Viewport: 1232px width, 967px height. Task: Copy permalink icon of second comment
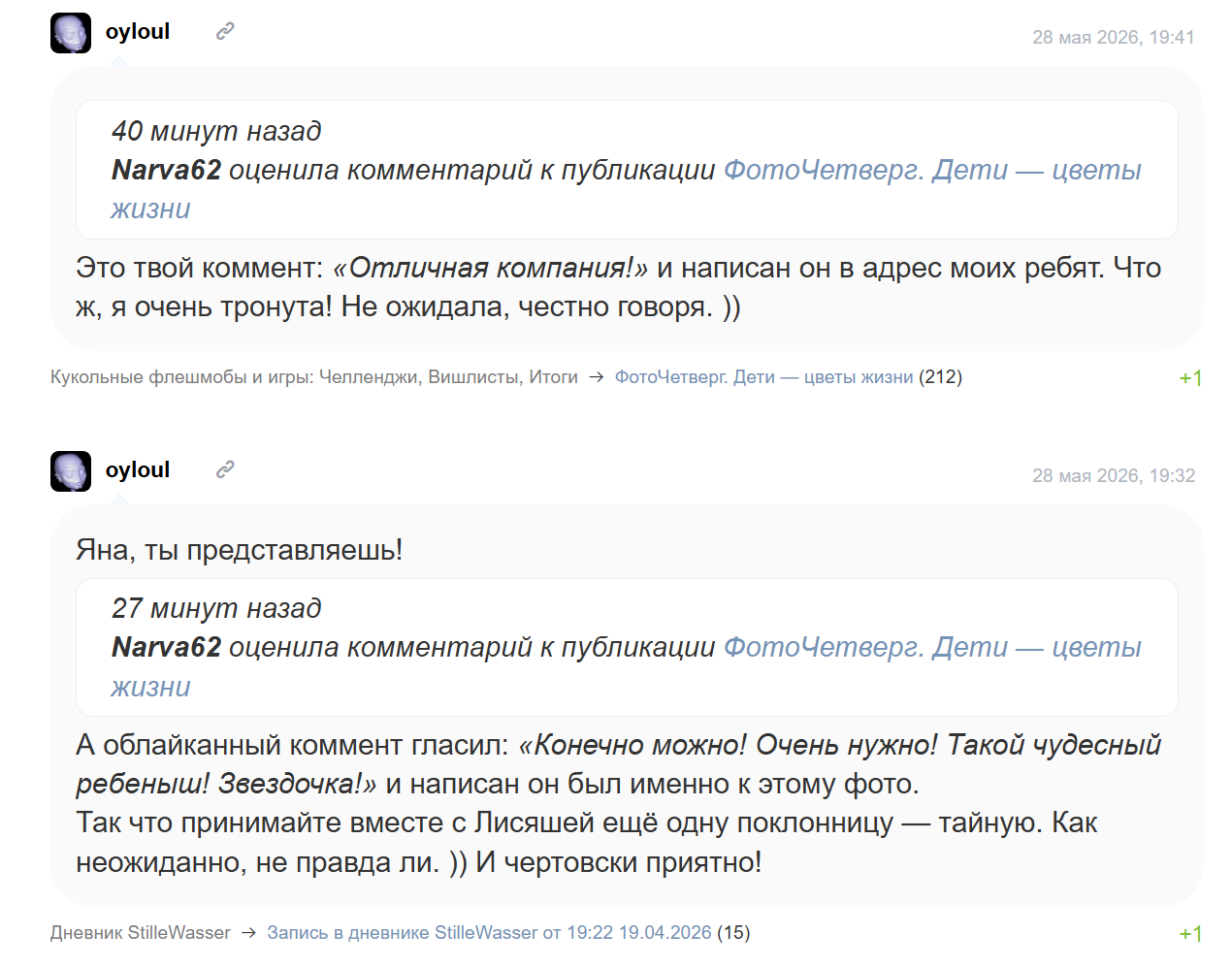click(225, 469)
